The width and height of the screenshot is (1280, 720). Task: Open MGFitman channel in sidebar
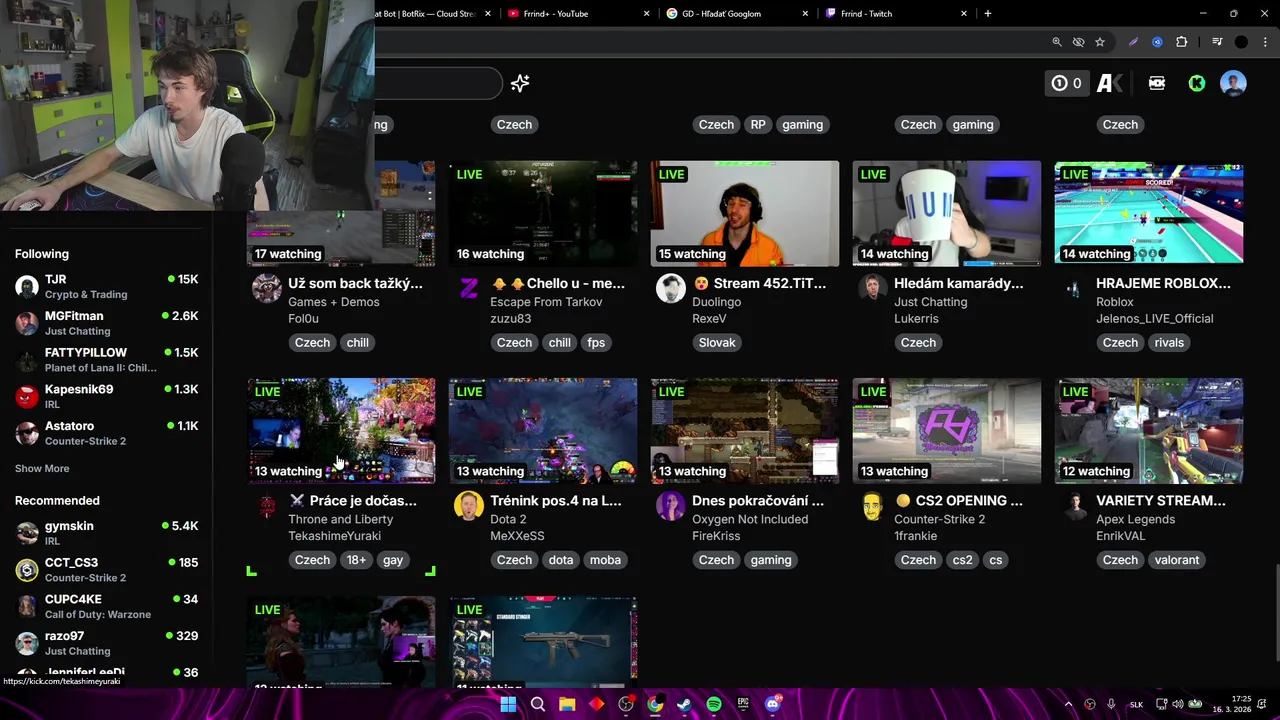106,323
